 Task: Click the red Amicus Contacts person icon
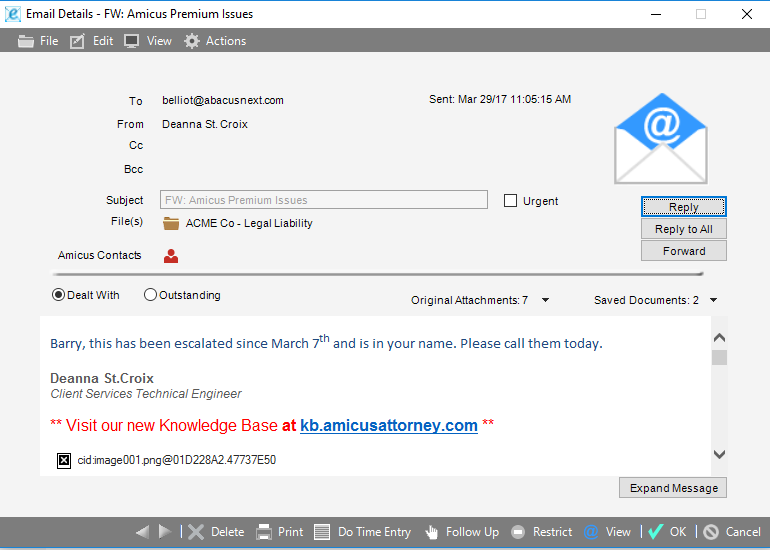point(171,256)
